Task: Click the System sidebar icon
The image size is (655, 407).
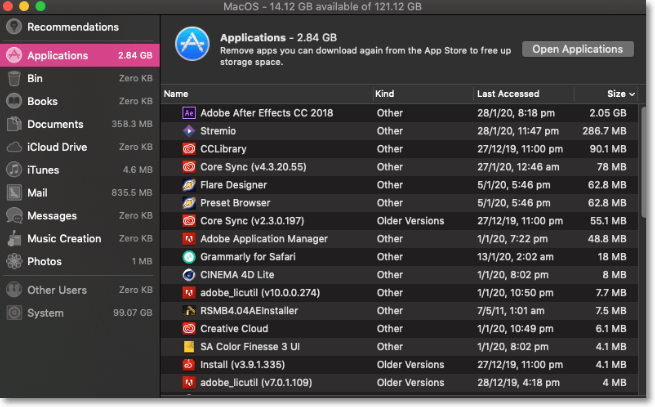Action: tap(14, 313)
